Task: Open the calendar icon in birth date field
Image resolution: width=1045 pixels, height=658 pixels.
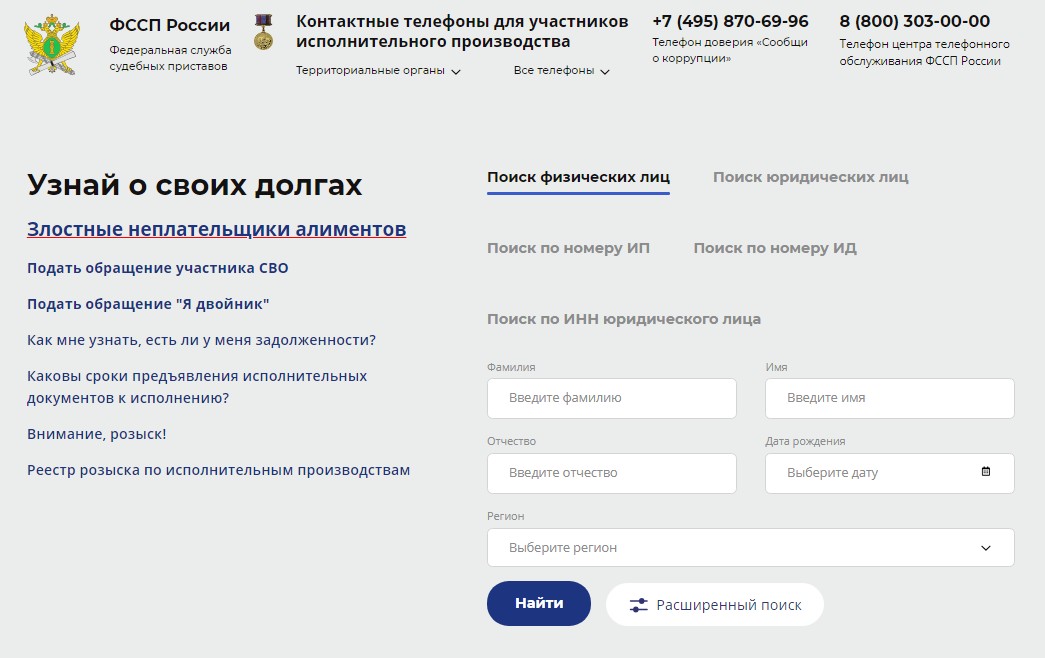Action: click(985, 472)
